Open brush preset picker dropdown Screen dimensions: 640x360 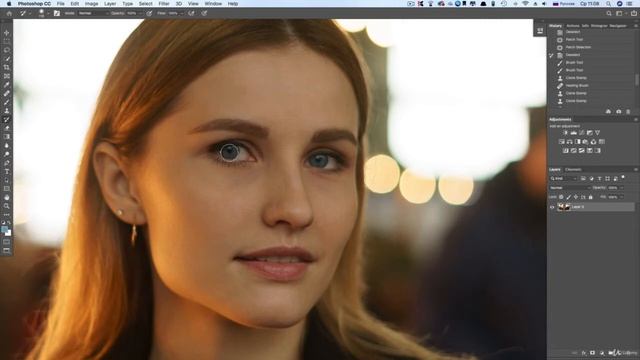[x=48, y=13]
